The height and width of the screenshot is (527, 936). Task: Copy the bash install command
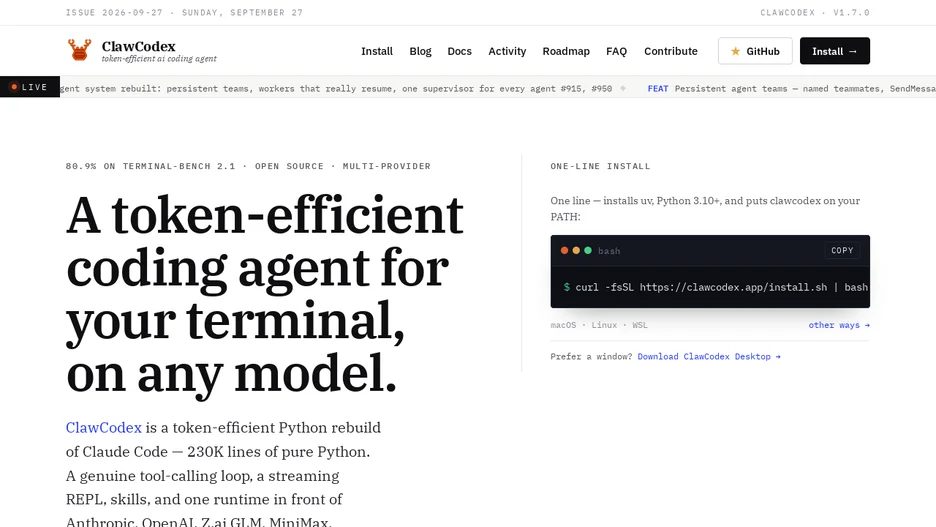point(842,251)
